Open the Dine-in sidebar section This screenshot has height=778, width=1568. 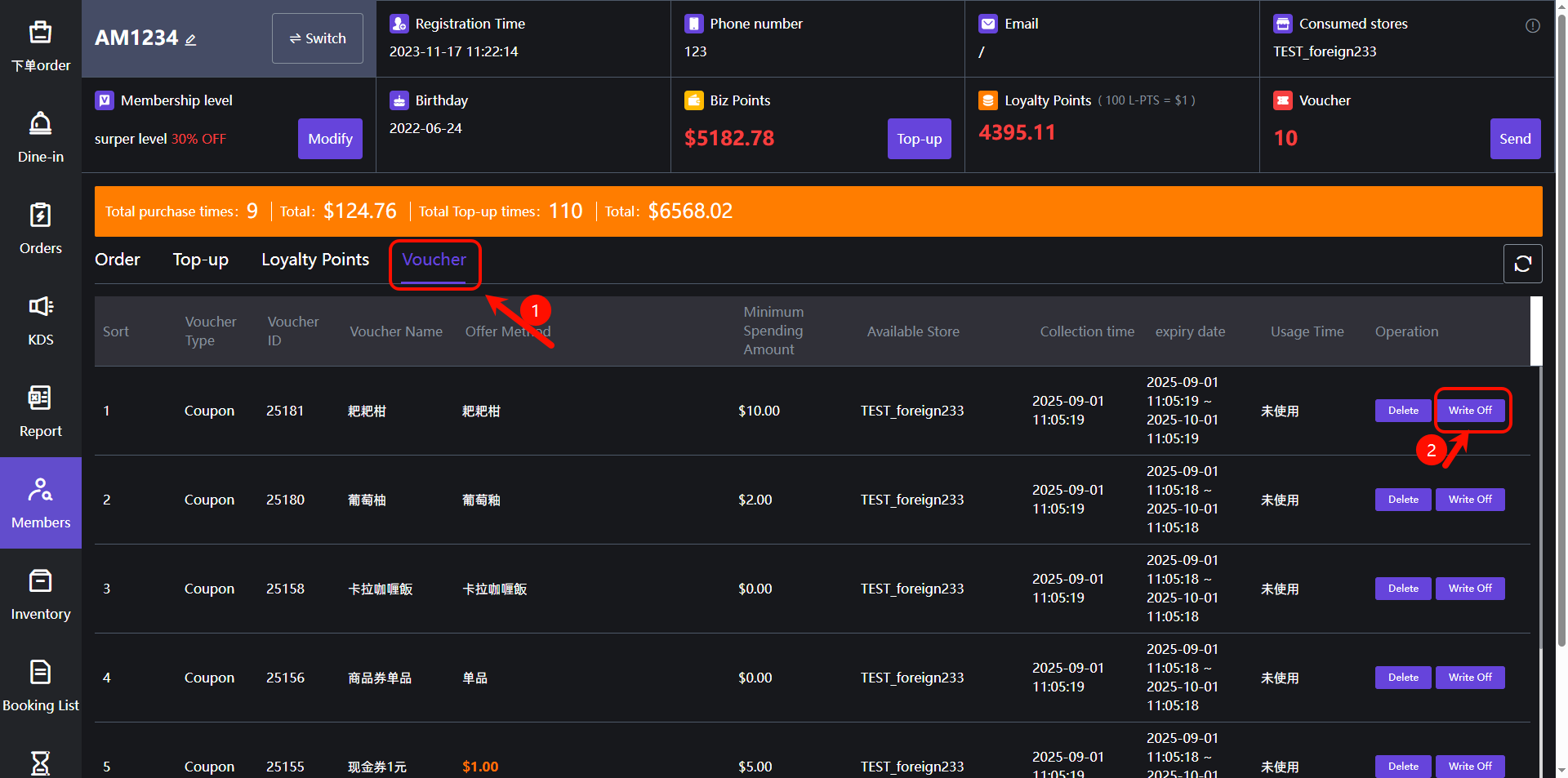point(40,137)
